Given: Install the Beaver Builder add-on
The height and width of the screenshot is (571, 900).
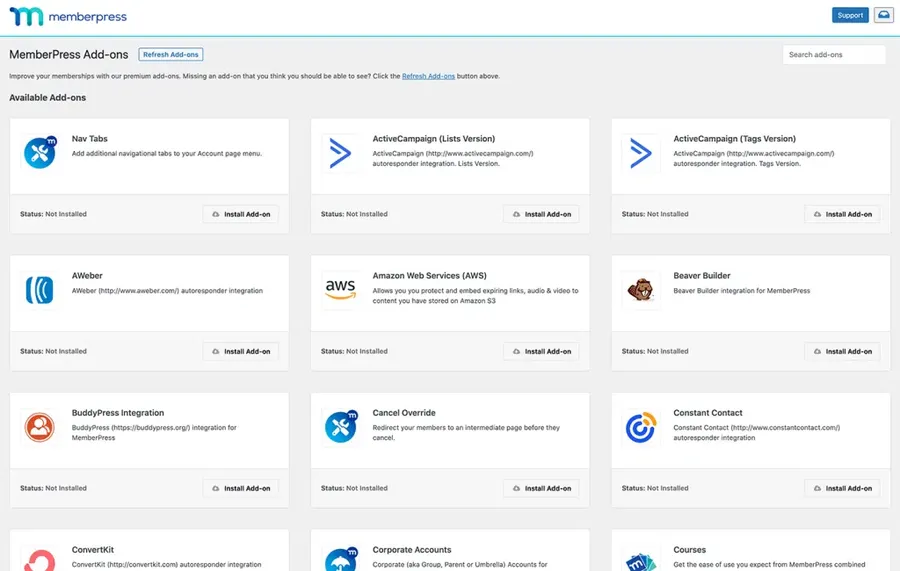Looking at the screenshot, I should click(842, 351).
